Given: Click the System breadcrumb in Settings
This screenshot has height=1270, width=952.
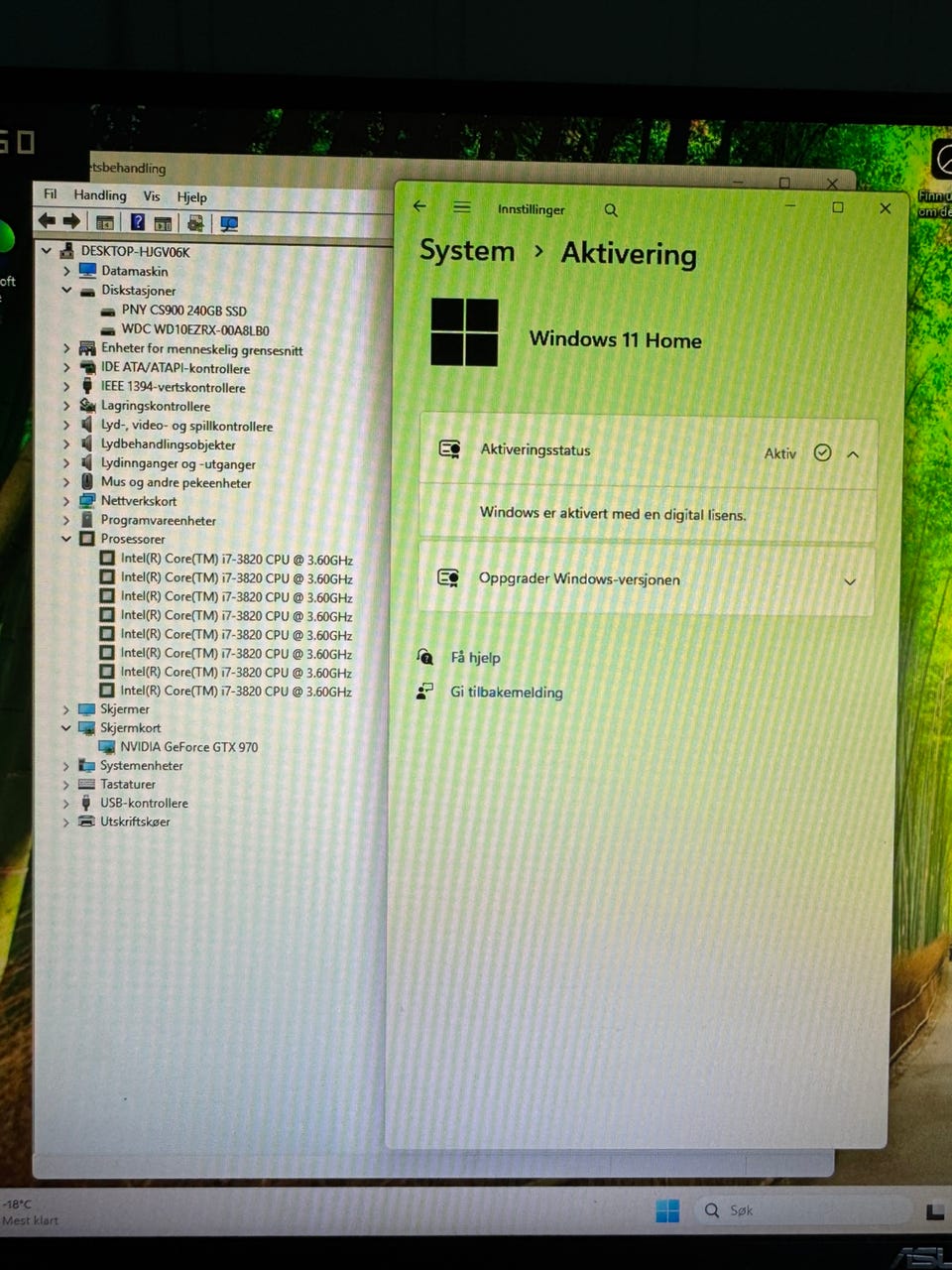Looking at the screenshot, I should 467,250.
